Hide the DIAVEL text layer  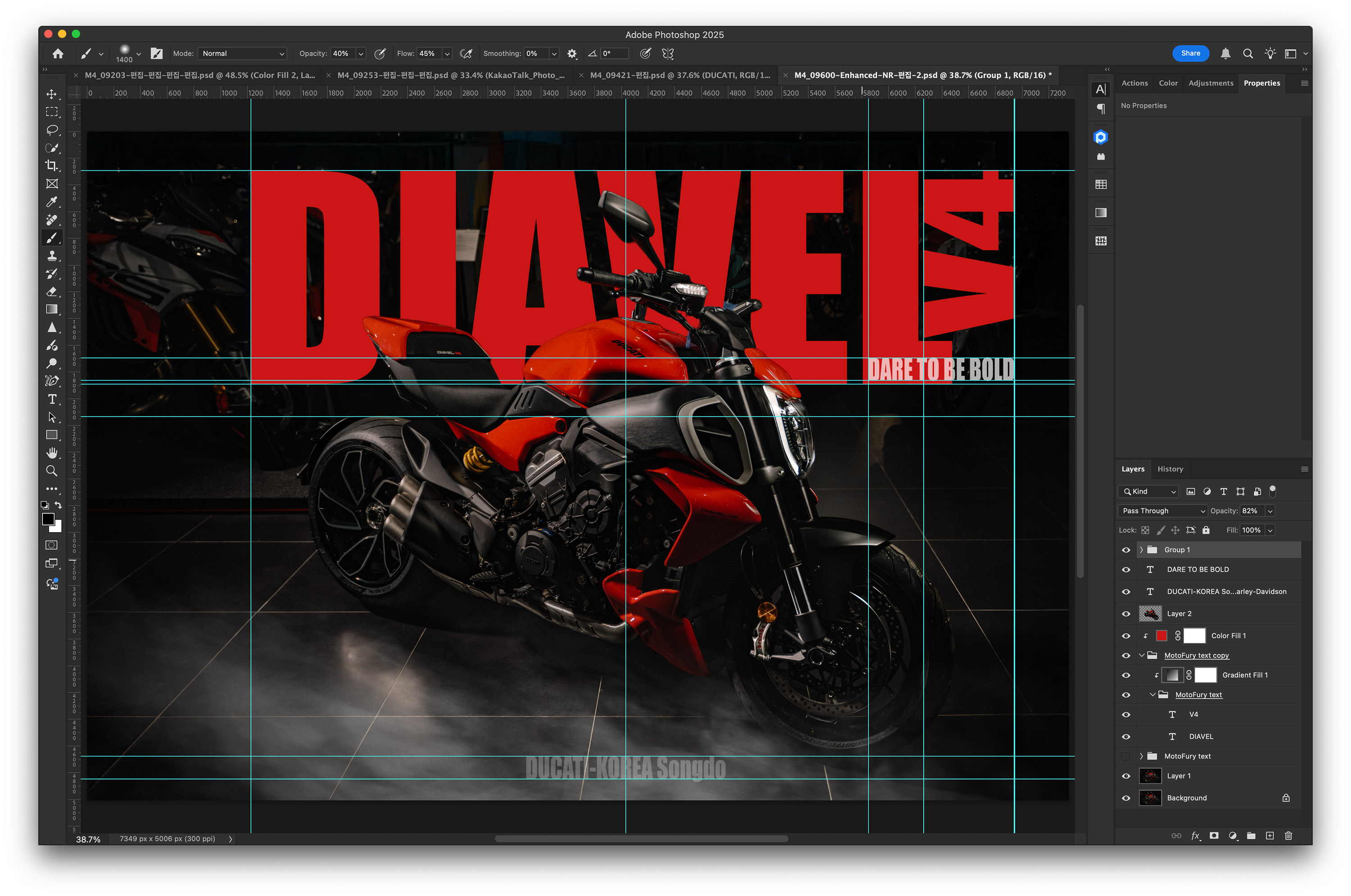click(x=1126, y=737)
